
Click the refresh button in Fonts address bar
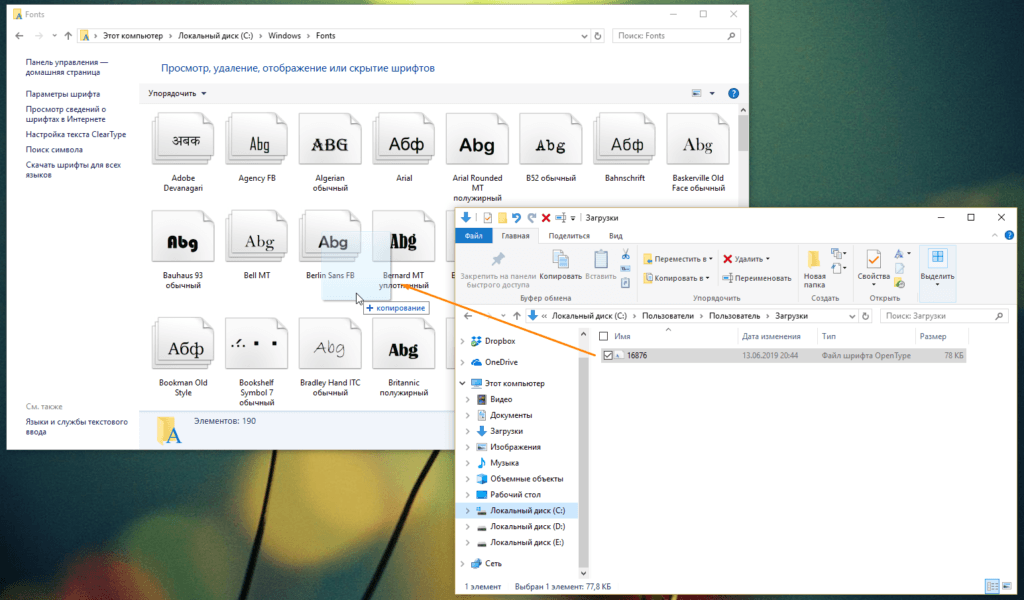point(598,36)
